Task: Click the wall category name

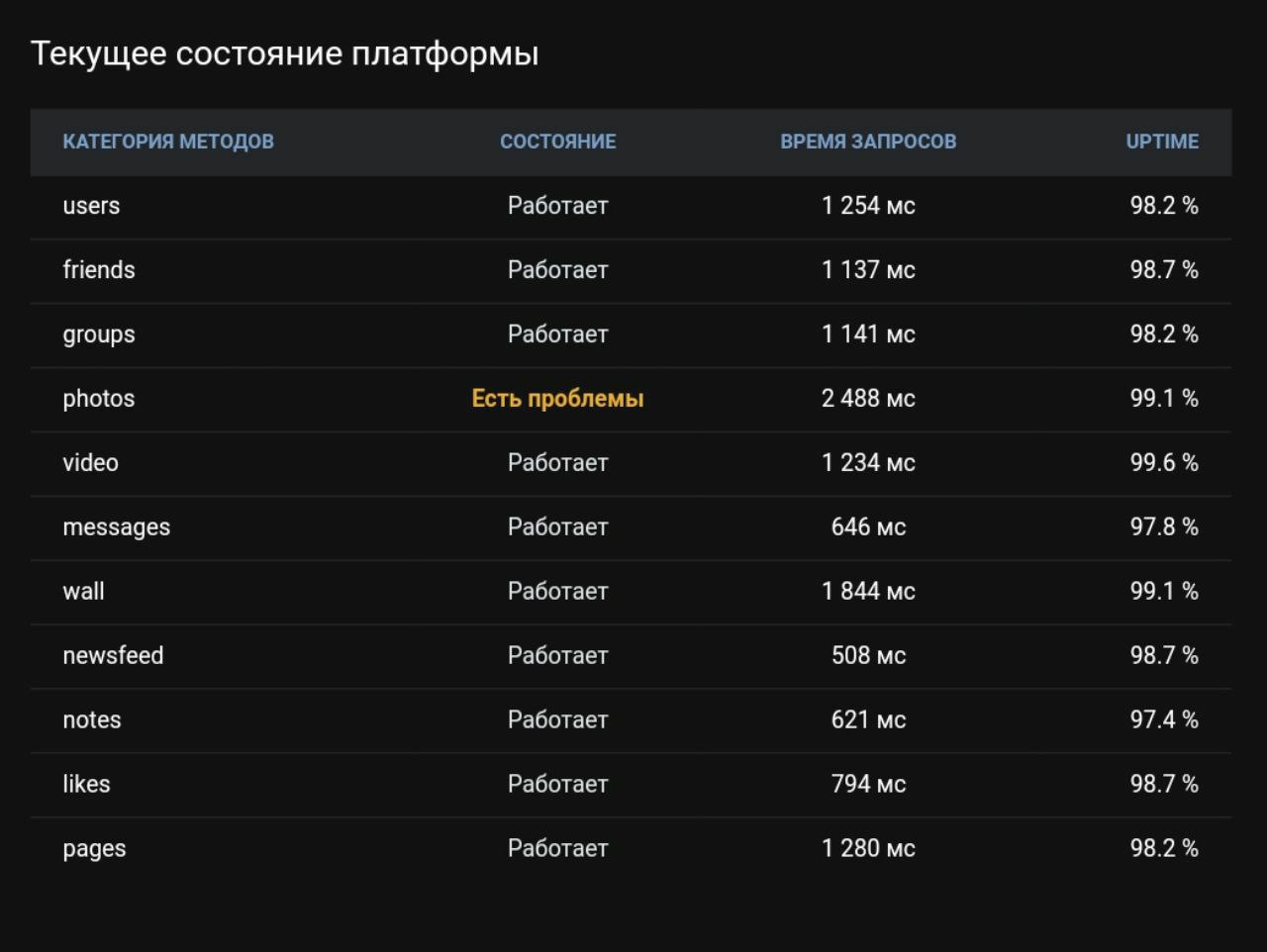Action: point(84,592)
